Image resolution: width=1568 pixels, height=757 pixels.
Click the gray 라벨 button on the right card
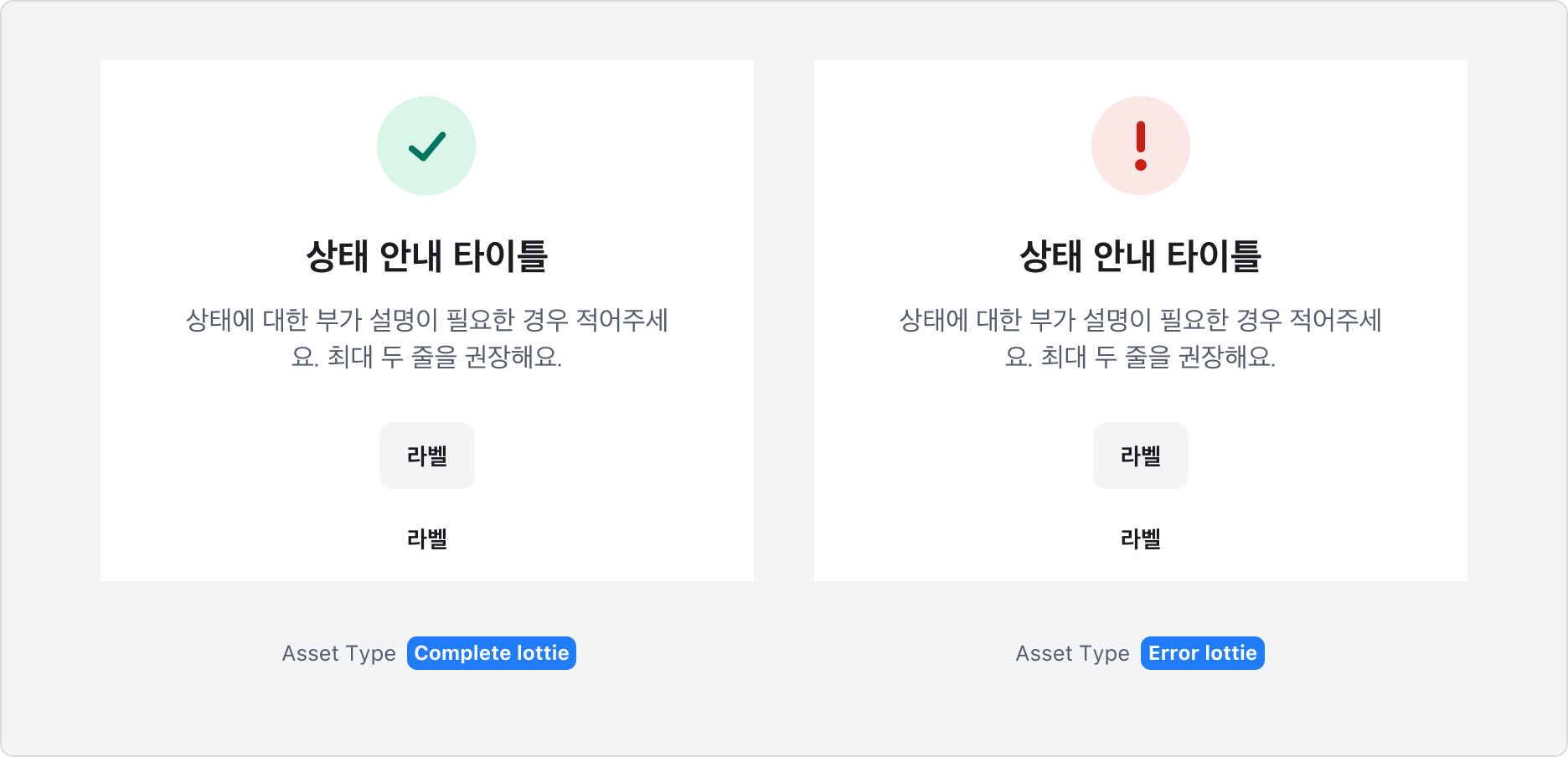point(1140,455)
